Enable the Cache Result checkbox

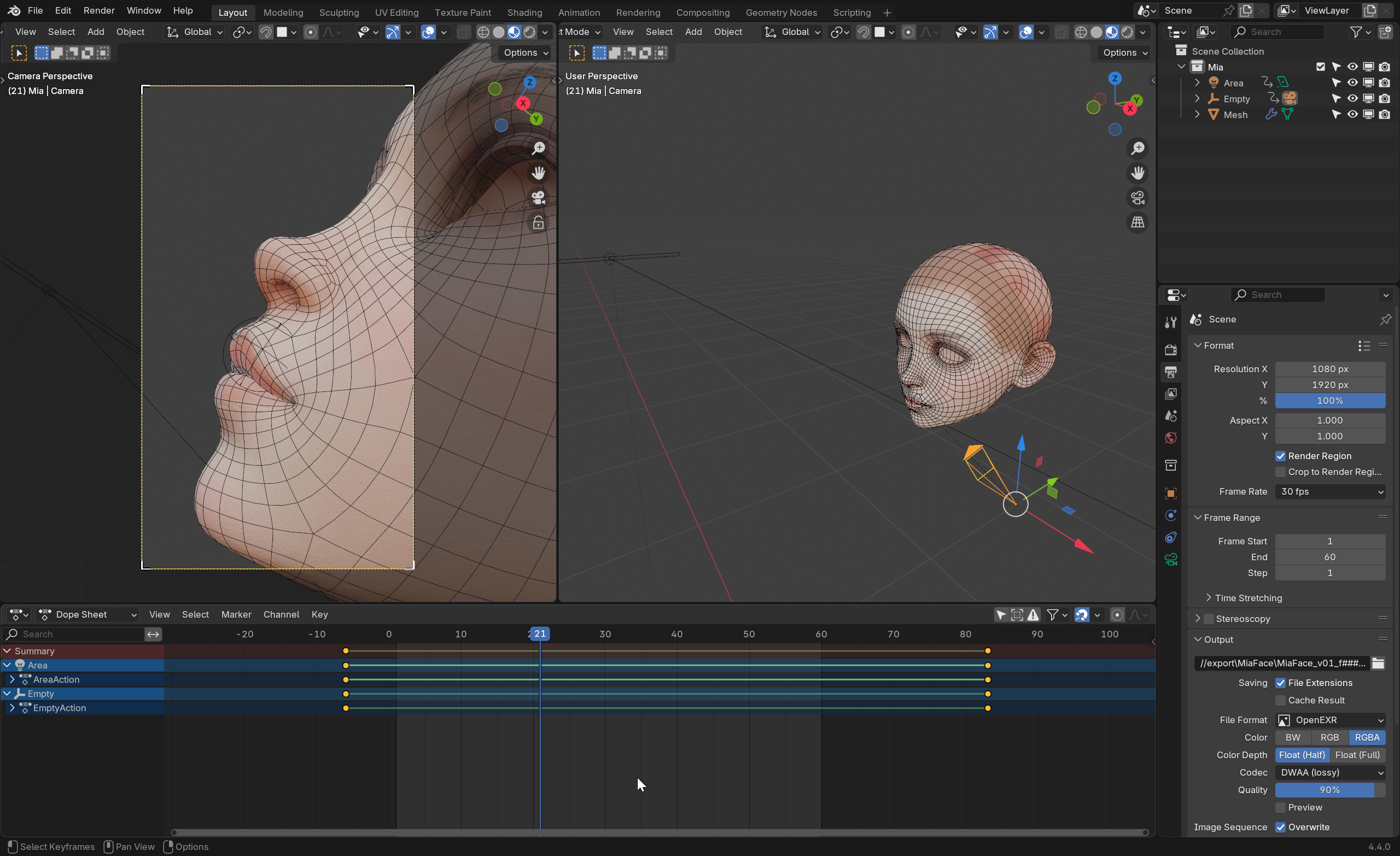coord(1281,700)
